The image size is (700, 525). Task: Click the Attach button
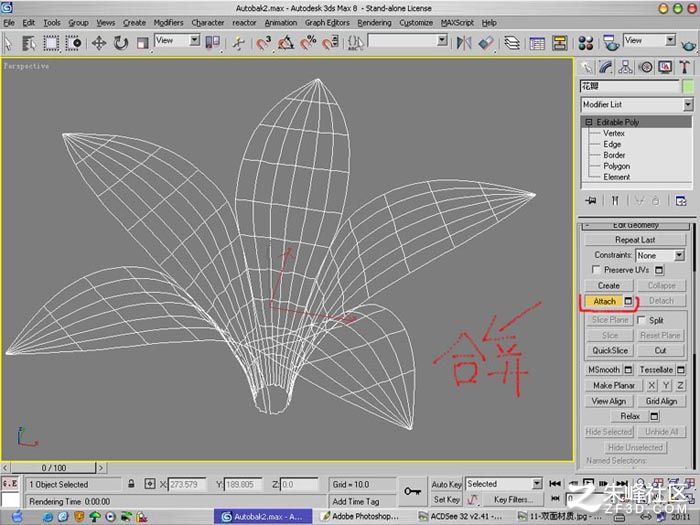[604, 301]
